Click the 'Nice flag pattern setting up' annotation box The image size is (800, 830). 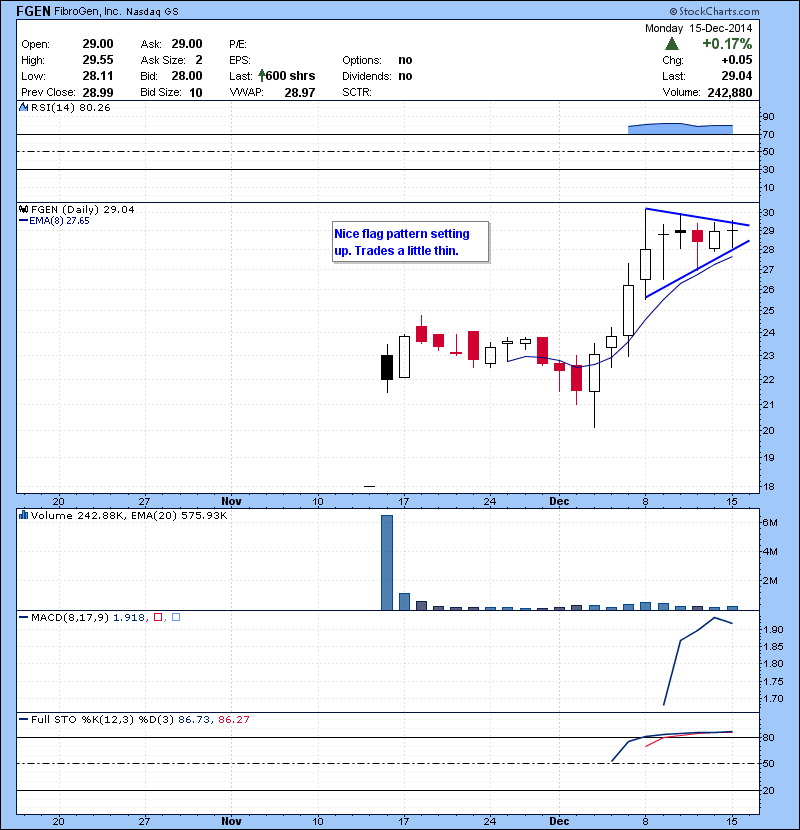410,242
